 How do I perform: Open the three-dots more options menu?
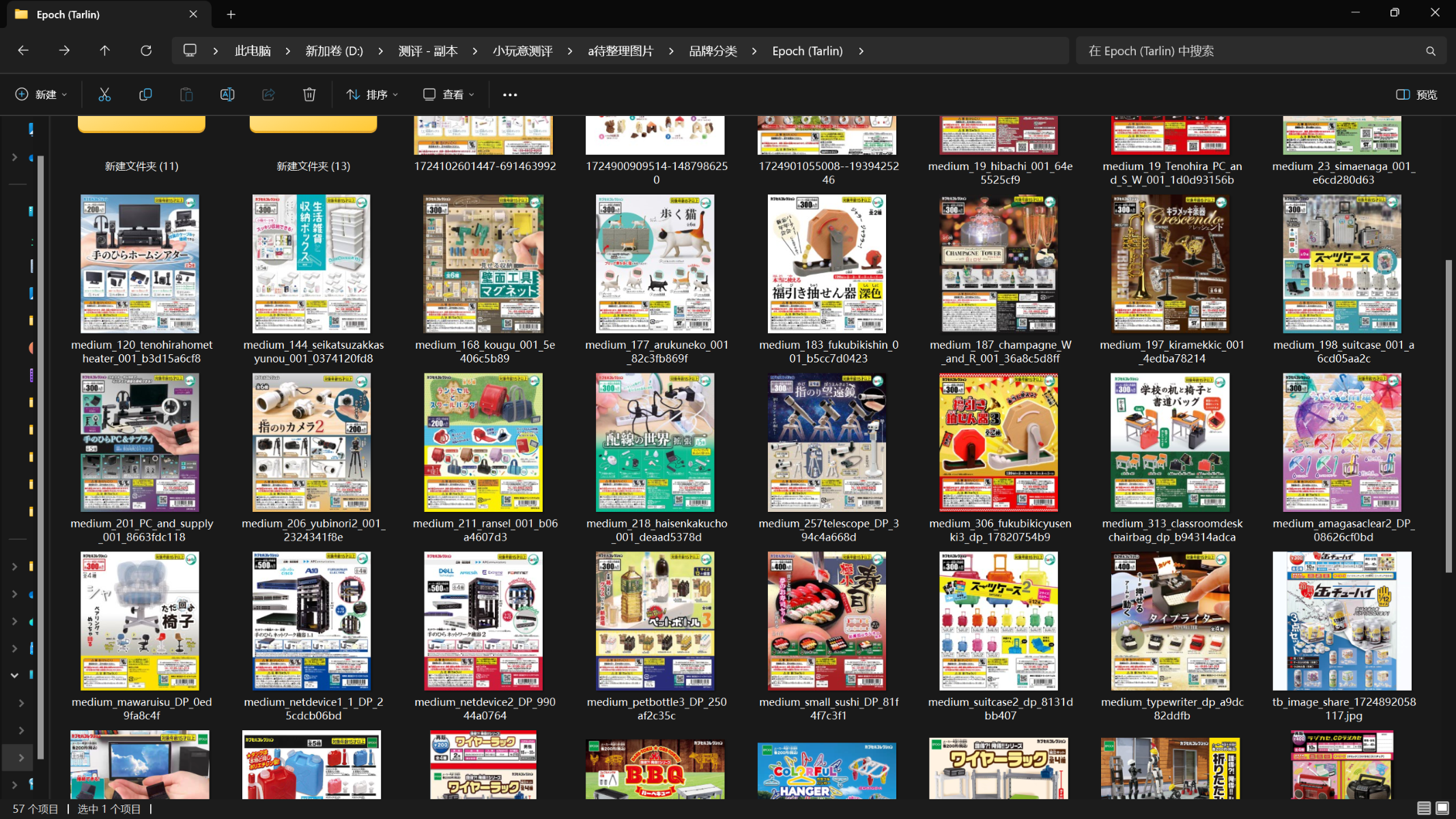(x=510, y=95)
